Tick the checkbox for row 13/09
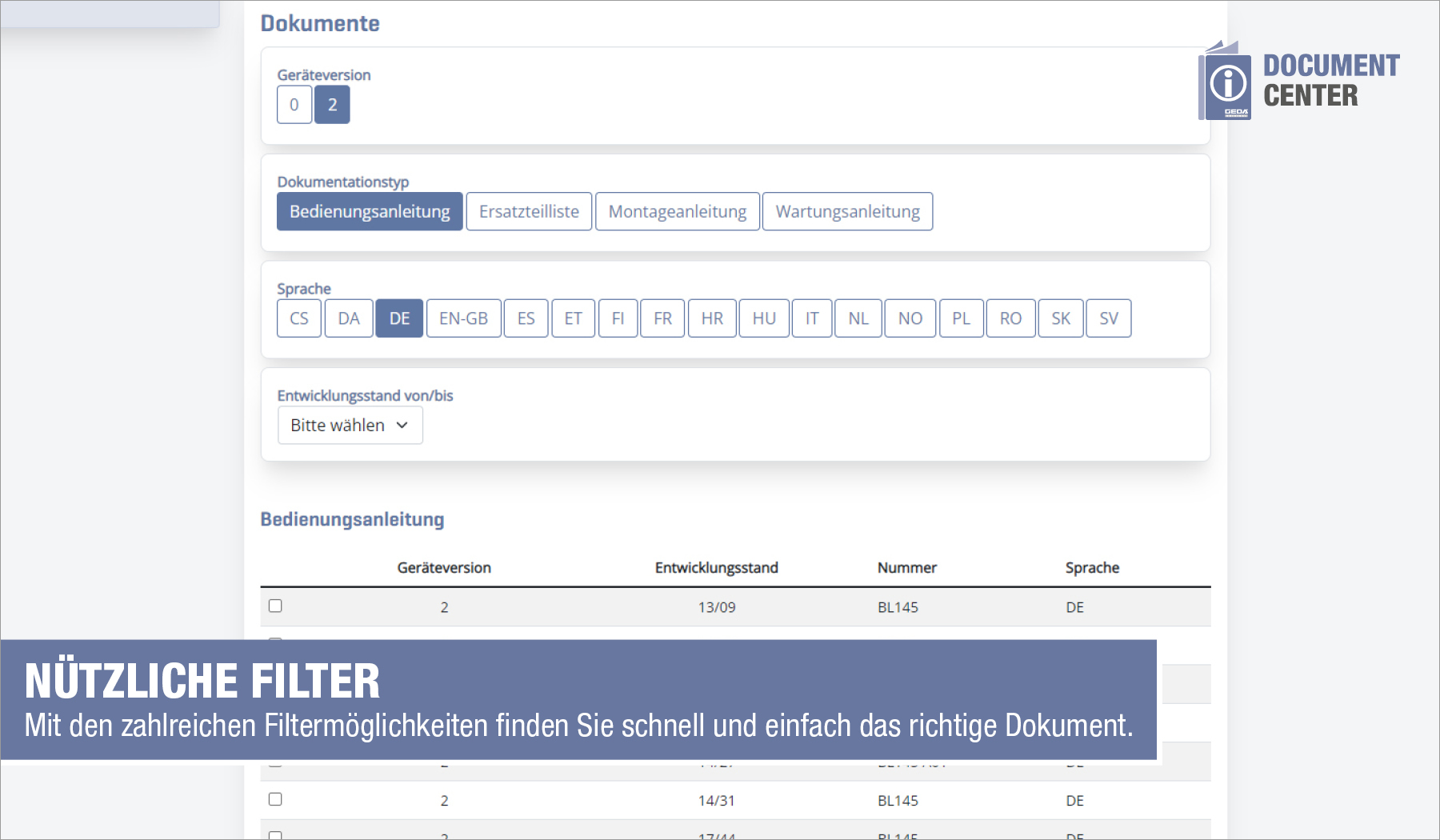This screenshot has height=840, width=1440. point(275,606)
